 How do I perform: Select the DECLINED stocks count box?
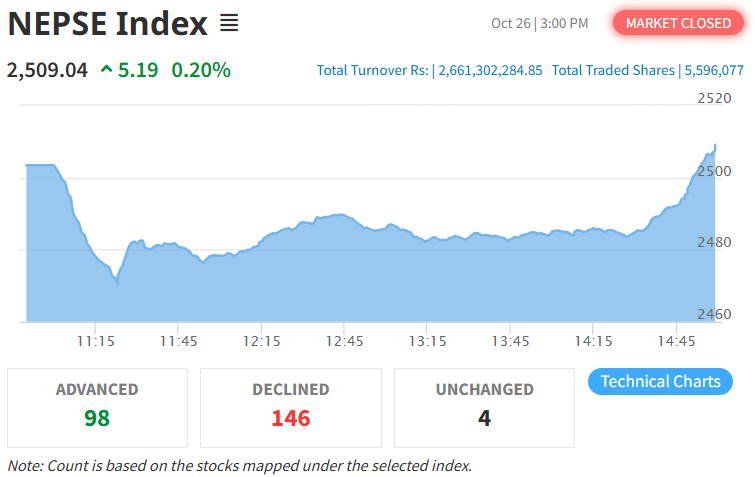tap(291, 407)
